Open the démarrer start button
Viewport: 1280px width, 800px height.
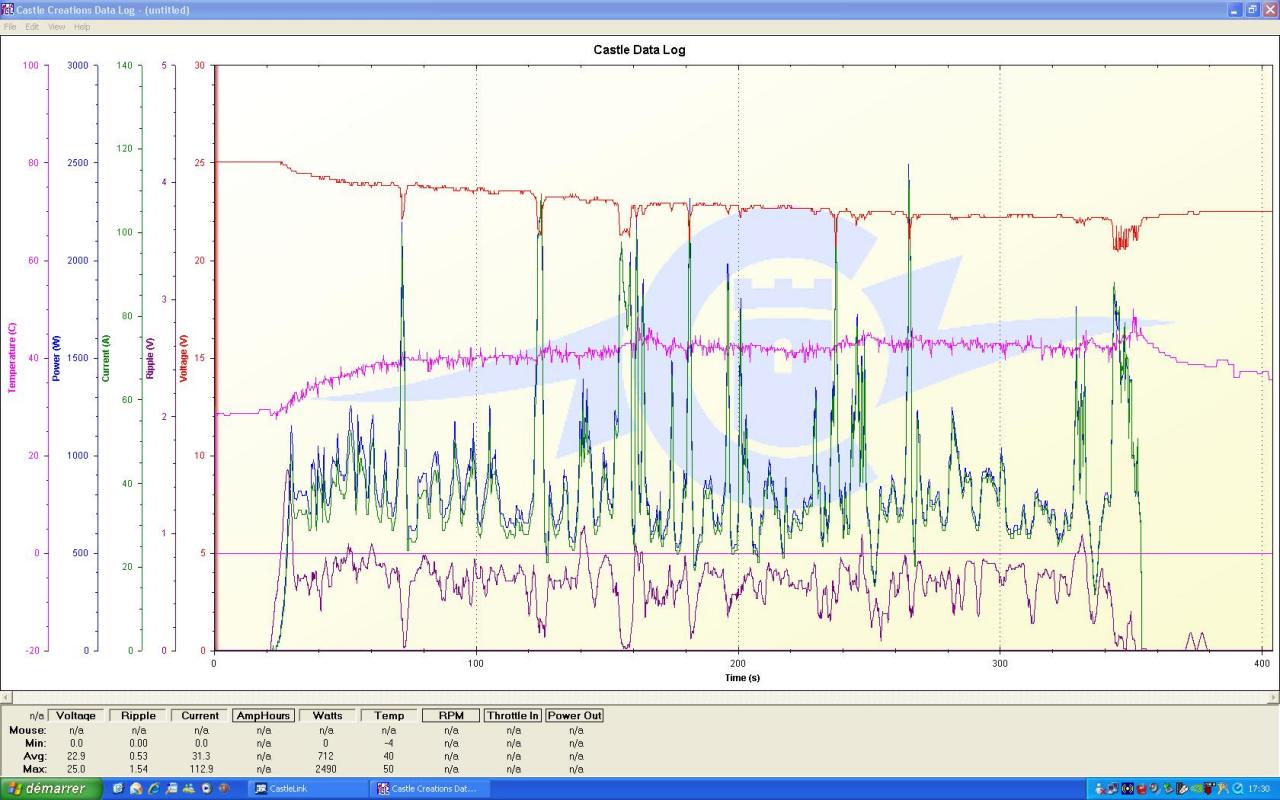tap(51, 788)
